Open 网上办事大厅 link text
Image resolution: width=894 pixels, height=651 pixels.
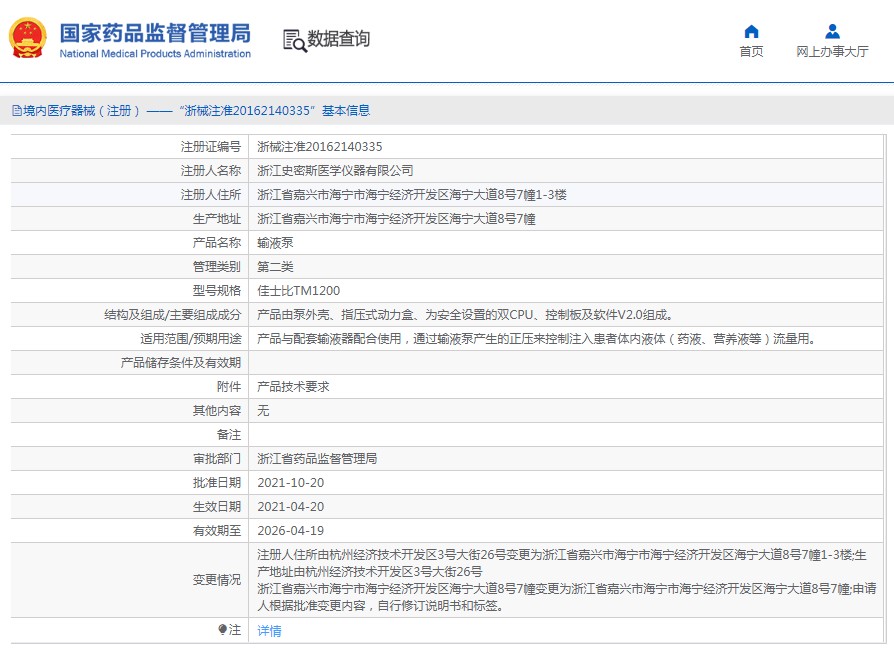(x=832, y=51)
